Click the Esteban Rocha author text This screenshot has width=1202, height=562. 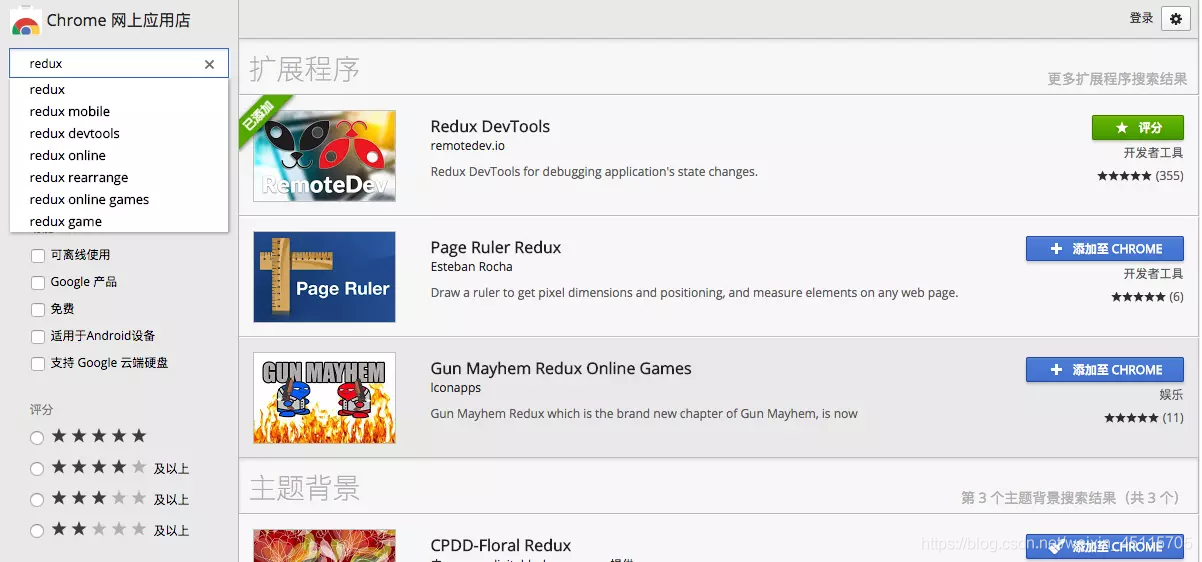point(471,267)
